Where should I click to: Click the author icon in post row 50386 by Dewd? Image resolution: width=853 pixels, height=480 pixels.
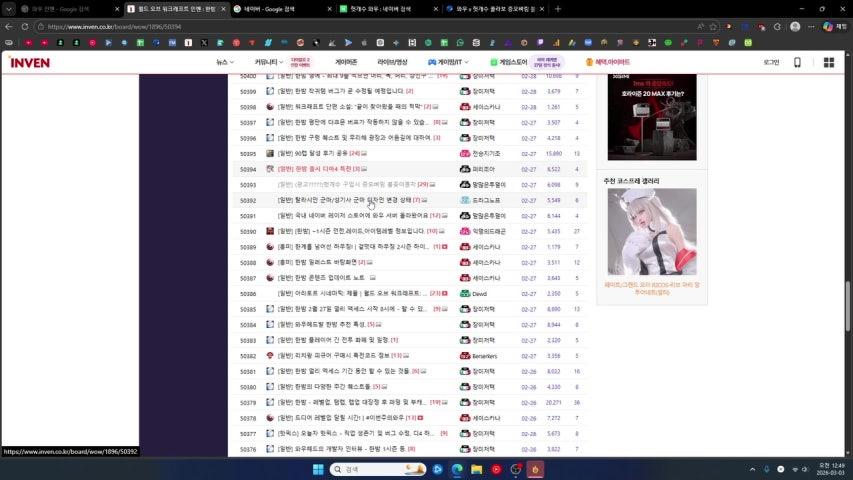click(465, 293)
